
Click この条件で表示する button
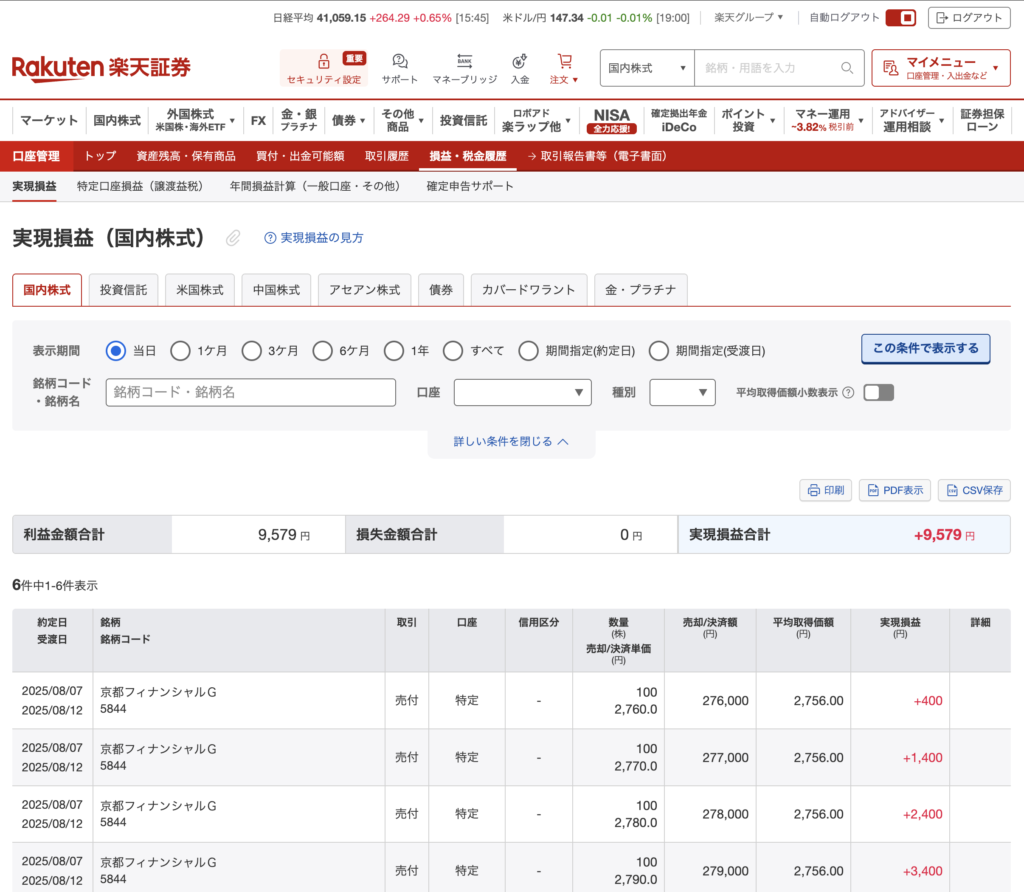coord(925,349)
